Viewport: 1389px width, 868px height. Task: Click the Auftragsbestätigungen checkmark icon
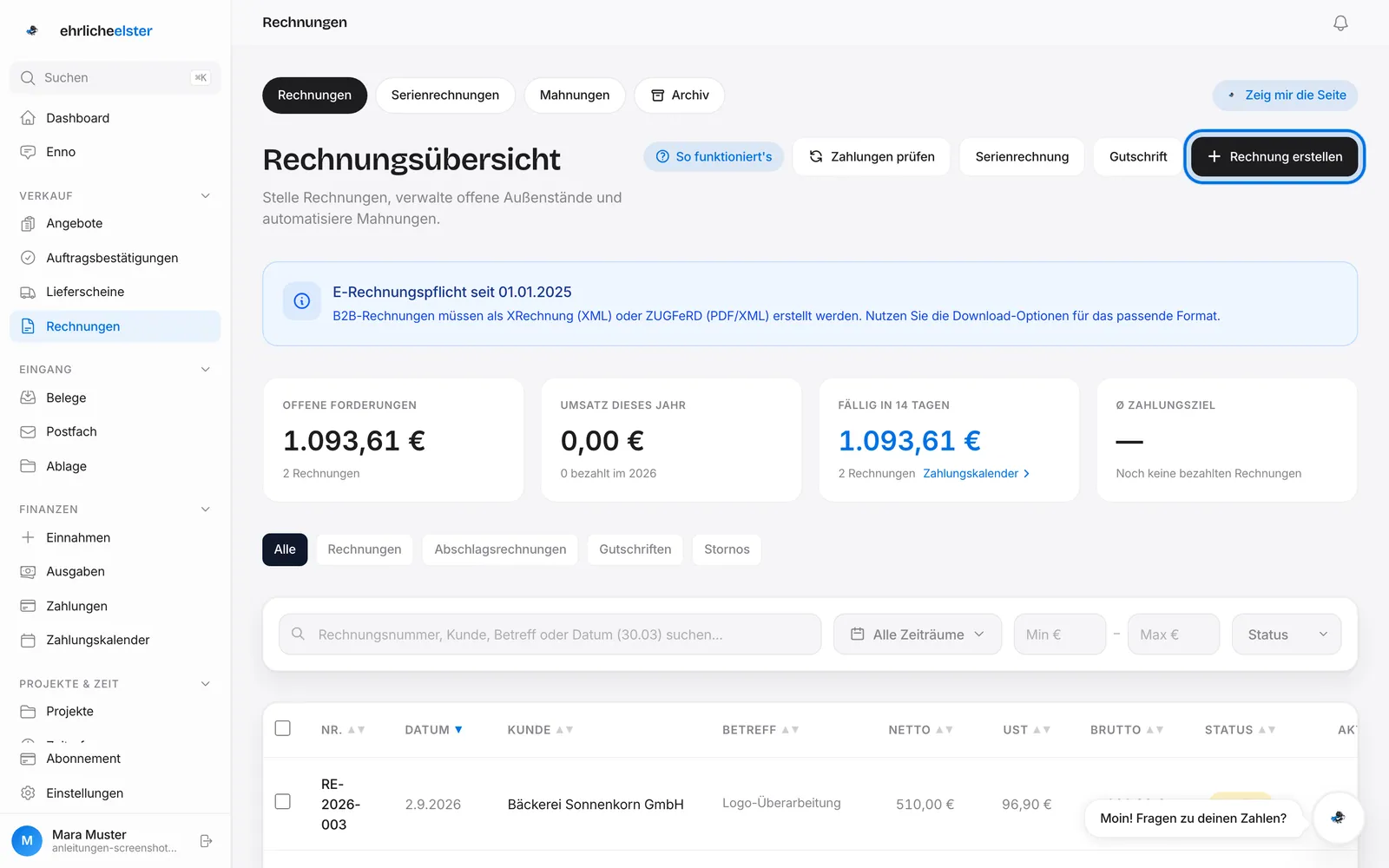28,258
